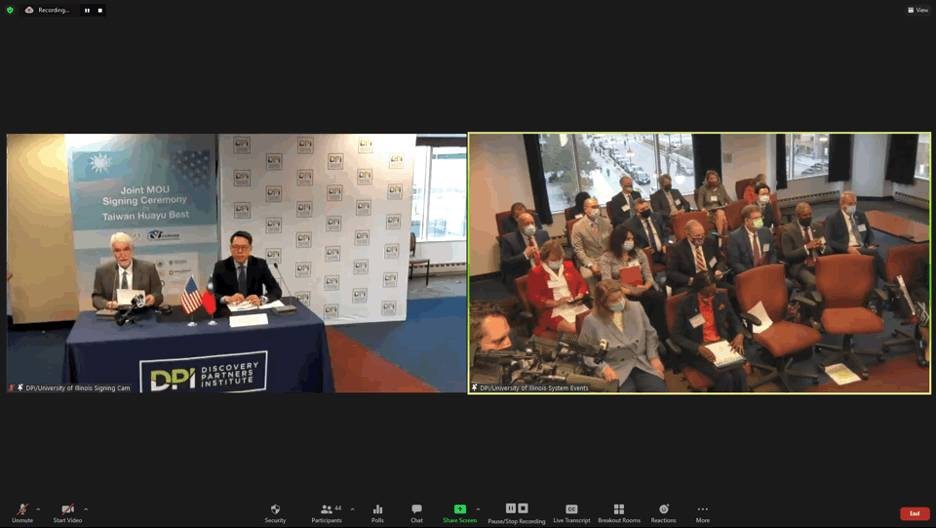
Task: Open Breakout Rooms
Action: coord(618,512)
